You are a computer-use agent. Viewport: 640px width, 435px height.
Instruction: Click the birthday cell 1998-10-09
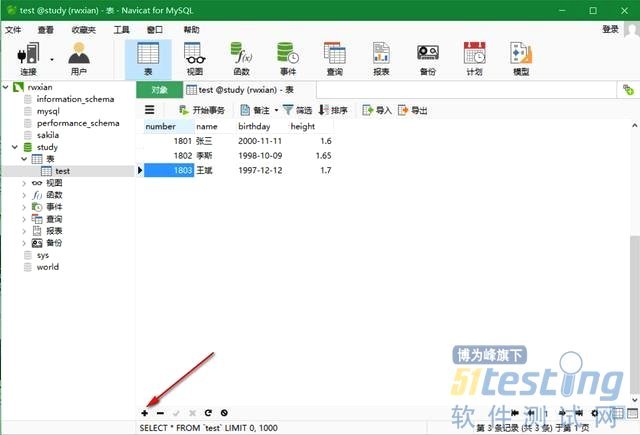click(x=261, y=156)
